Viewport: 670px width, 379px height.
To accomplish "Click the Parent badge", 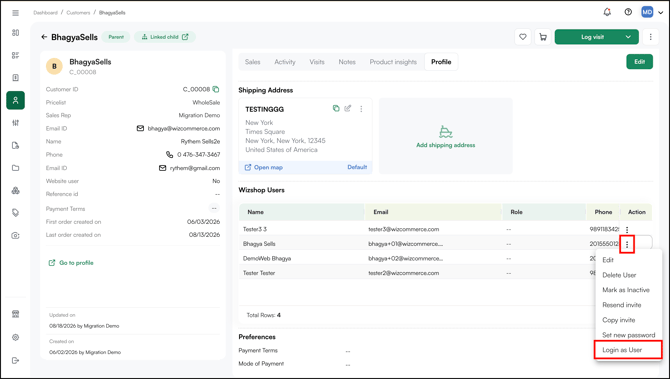I will click(x=116, y=37).
